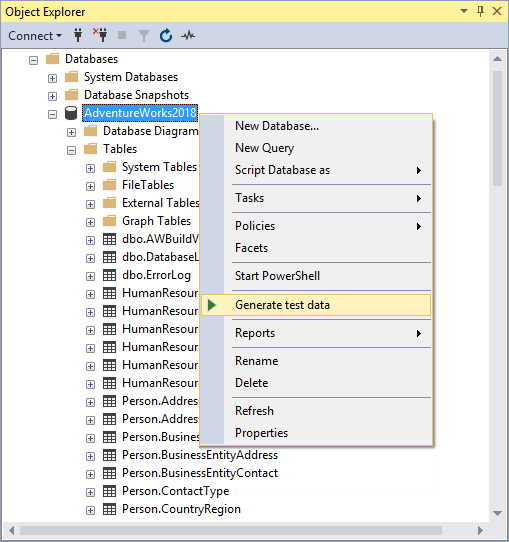This screenshot has width=509, height=542.
Task: Click the Stop square icon in toolbar
Action: click(x=122, y=35)
